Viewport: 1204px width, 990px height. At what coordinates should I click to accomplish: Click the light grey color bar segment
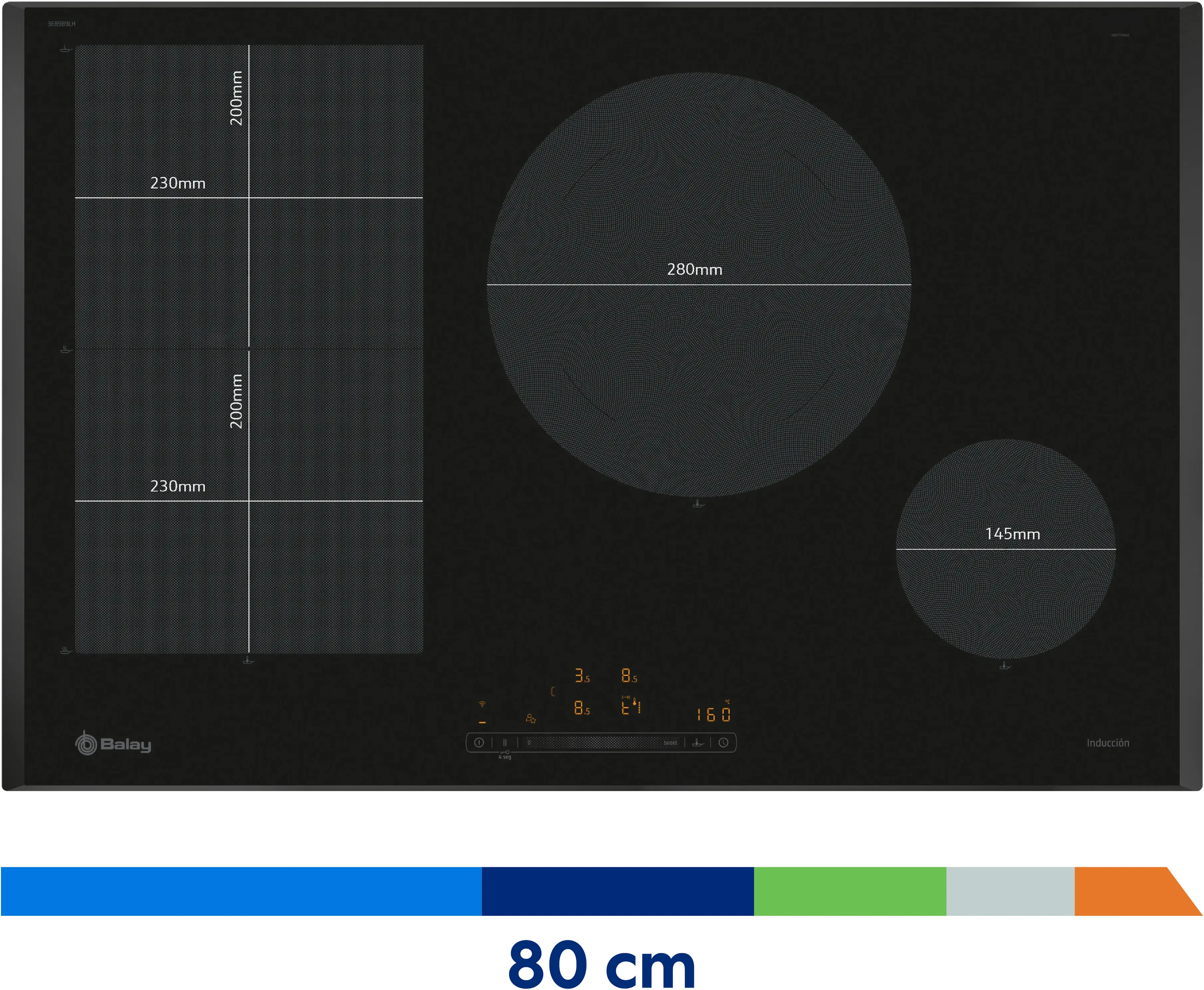[x=1010, y=891]
